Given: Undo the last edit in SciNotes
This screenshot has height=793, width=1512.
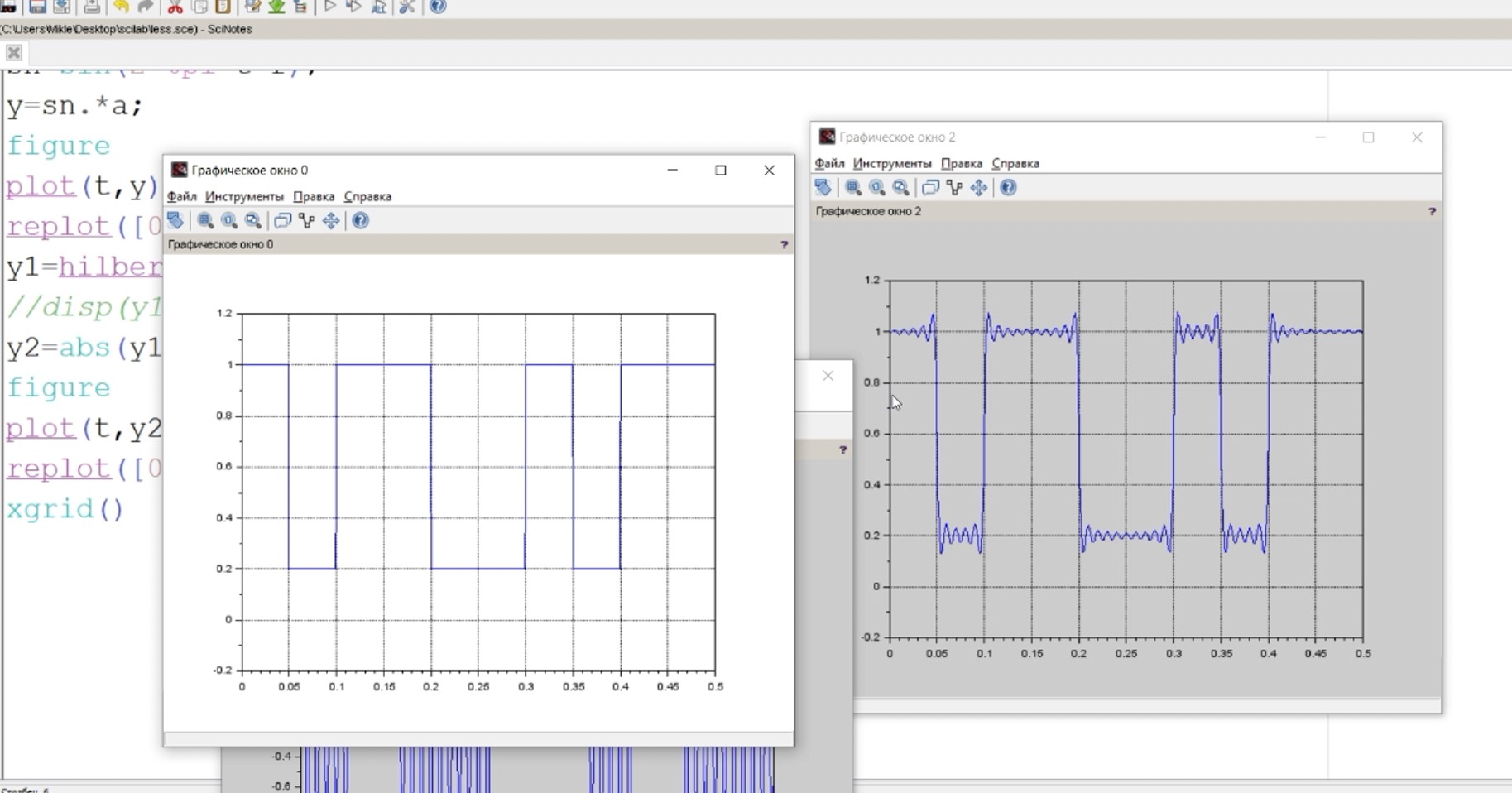Looking at the screenshot, I should click(121, 7).
